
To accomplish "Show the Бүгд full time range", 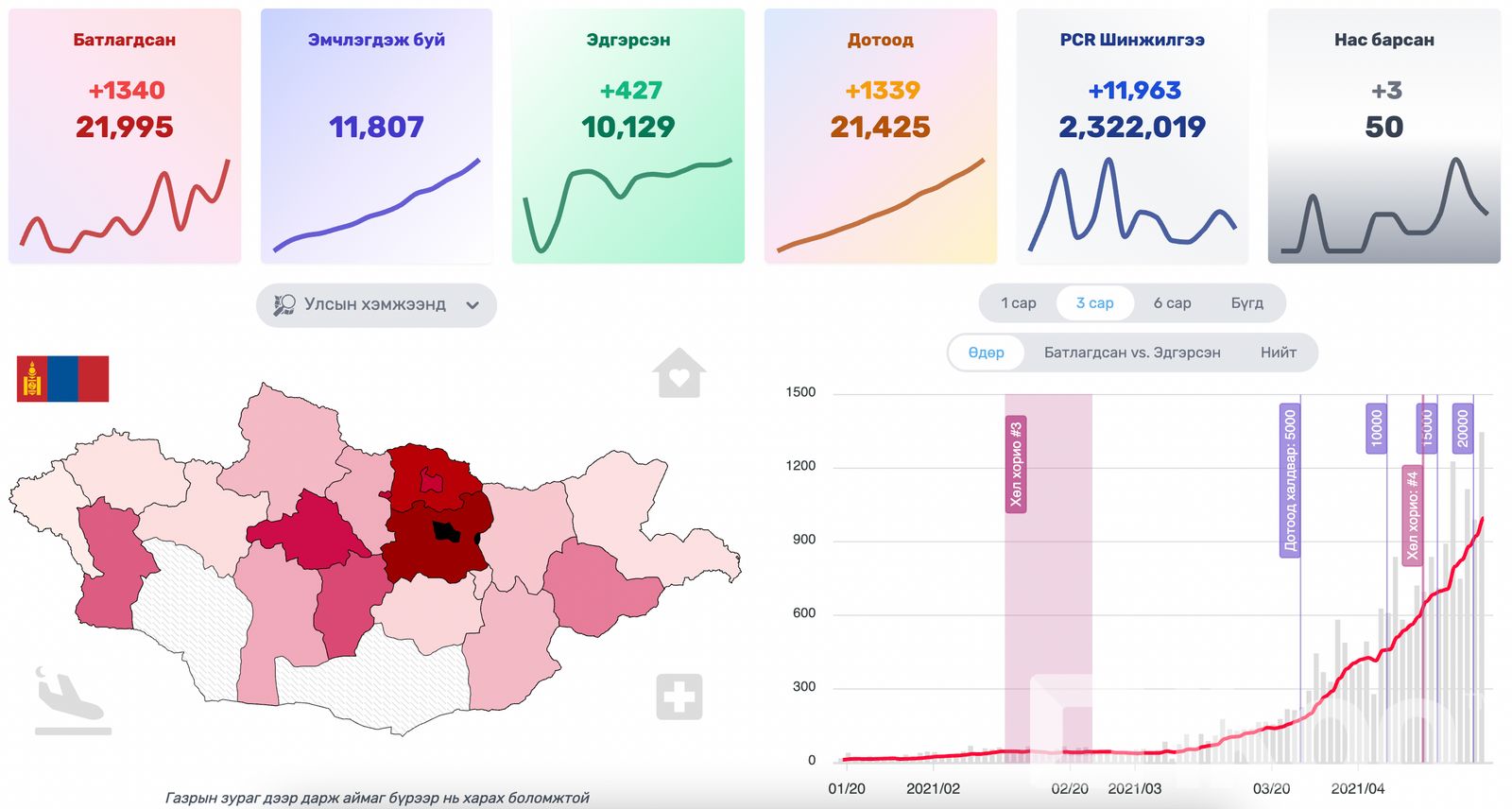I will (1246, 303).
